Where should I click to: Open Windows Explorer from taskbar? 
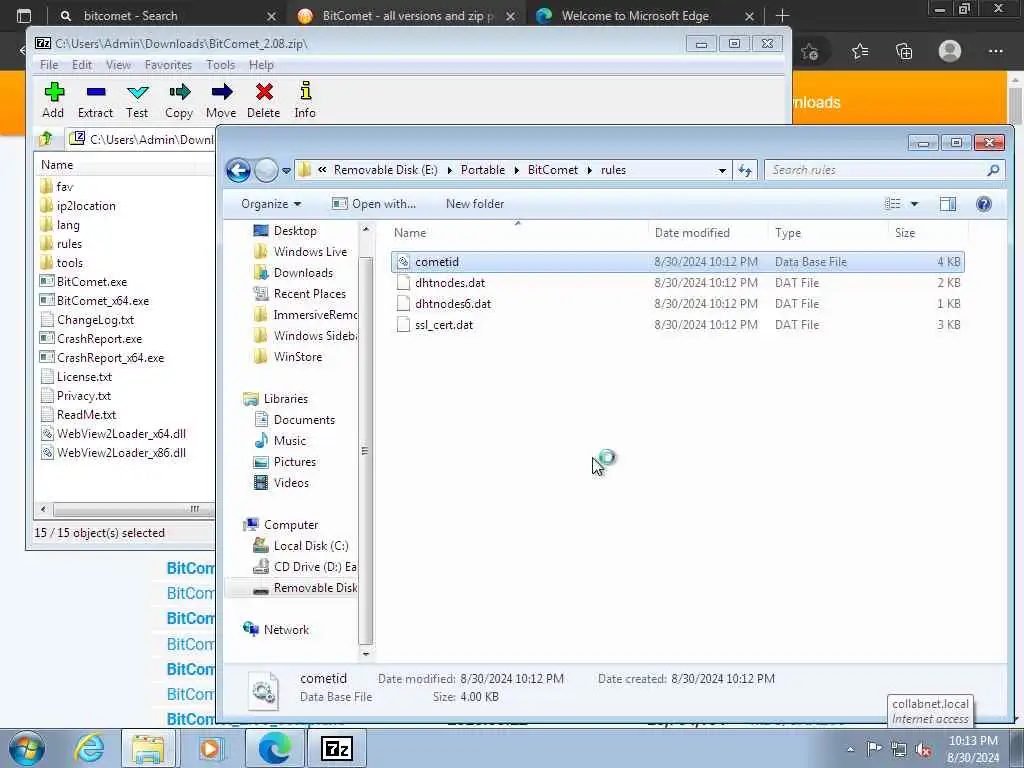click(148, 748)
